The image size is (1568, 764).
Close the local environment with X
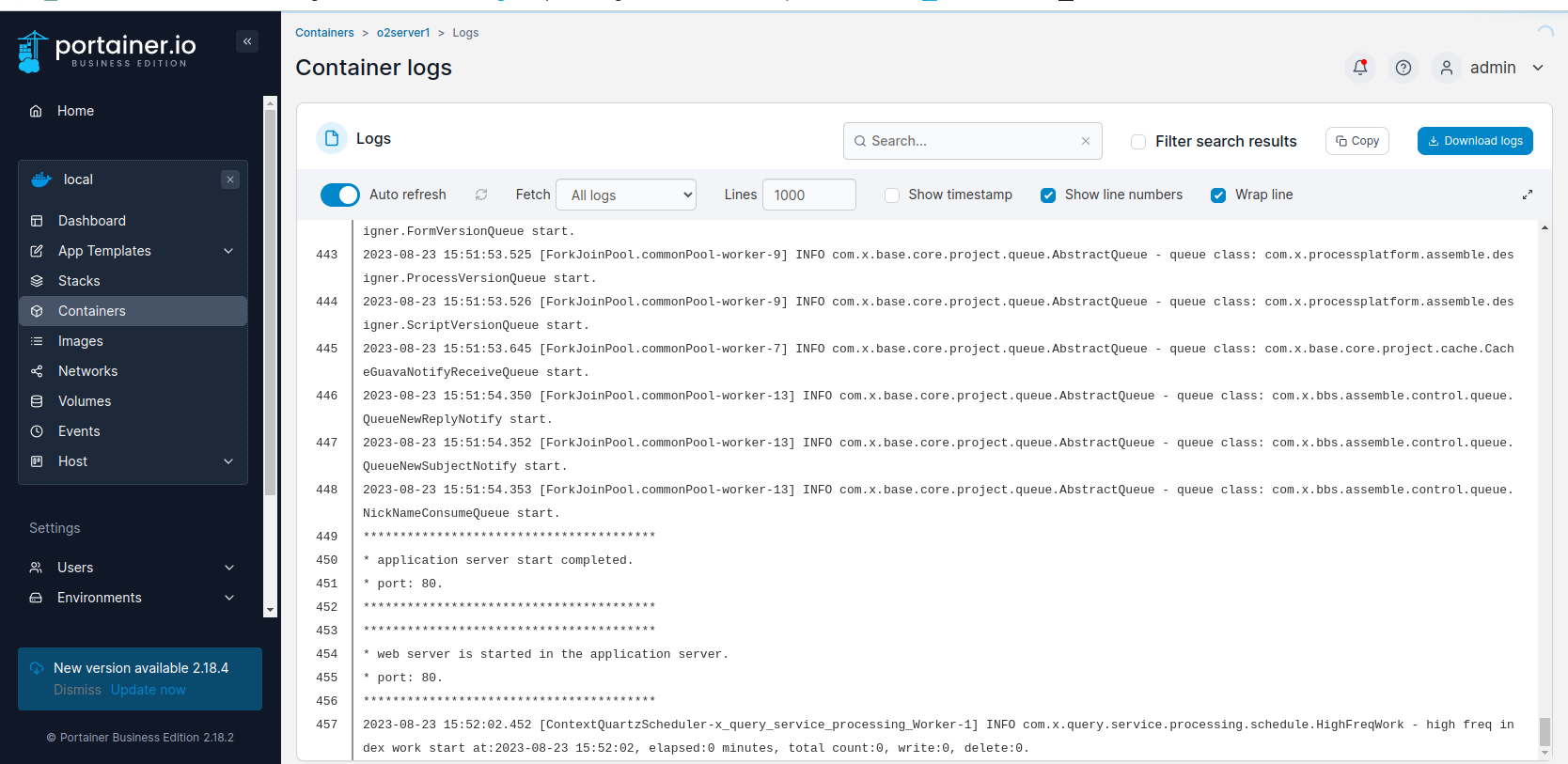pyautogui.click(x=230, y=179)
